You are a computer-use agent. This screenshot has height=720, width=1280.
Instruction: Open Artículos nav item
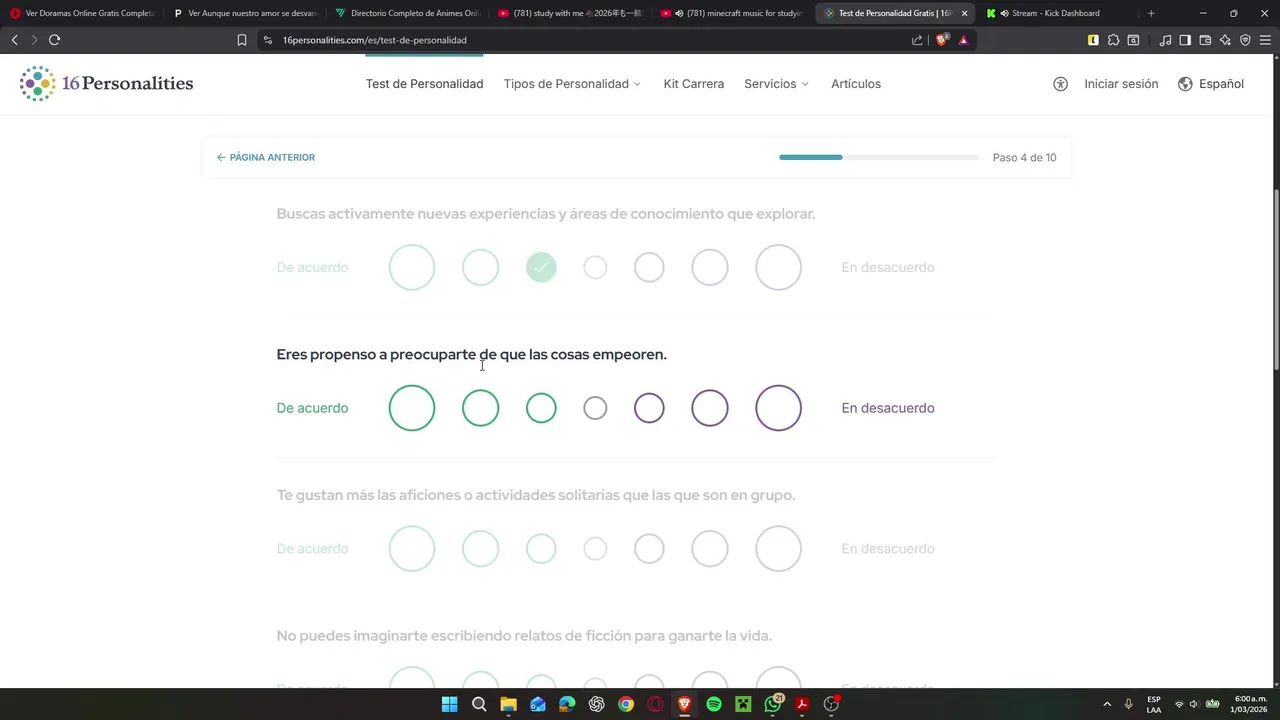coord(856,84)
